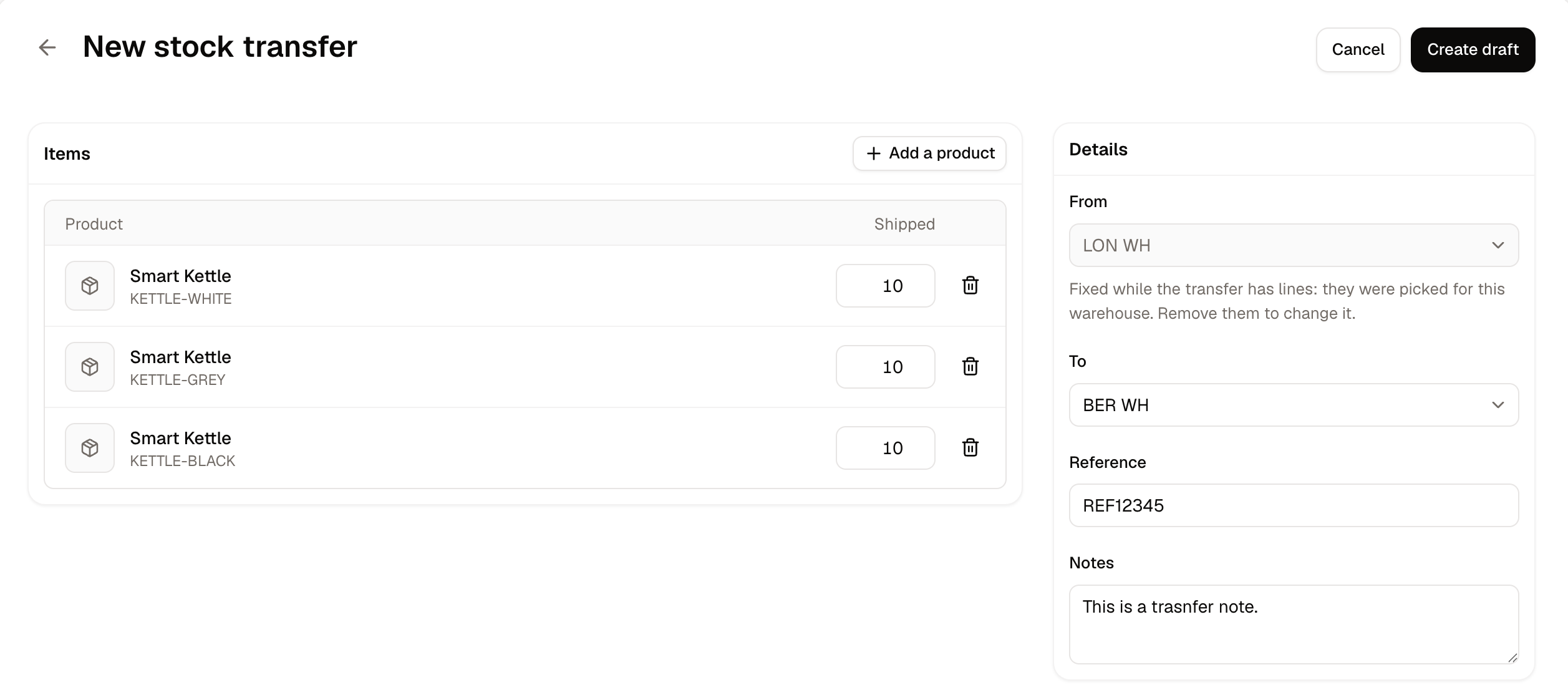Screen dimensions: 1568x695
Task: Click the Items section title
Action: pyautogui.click(x=67, y=154)
